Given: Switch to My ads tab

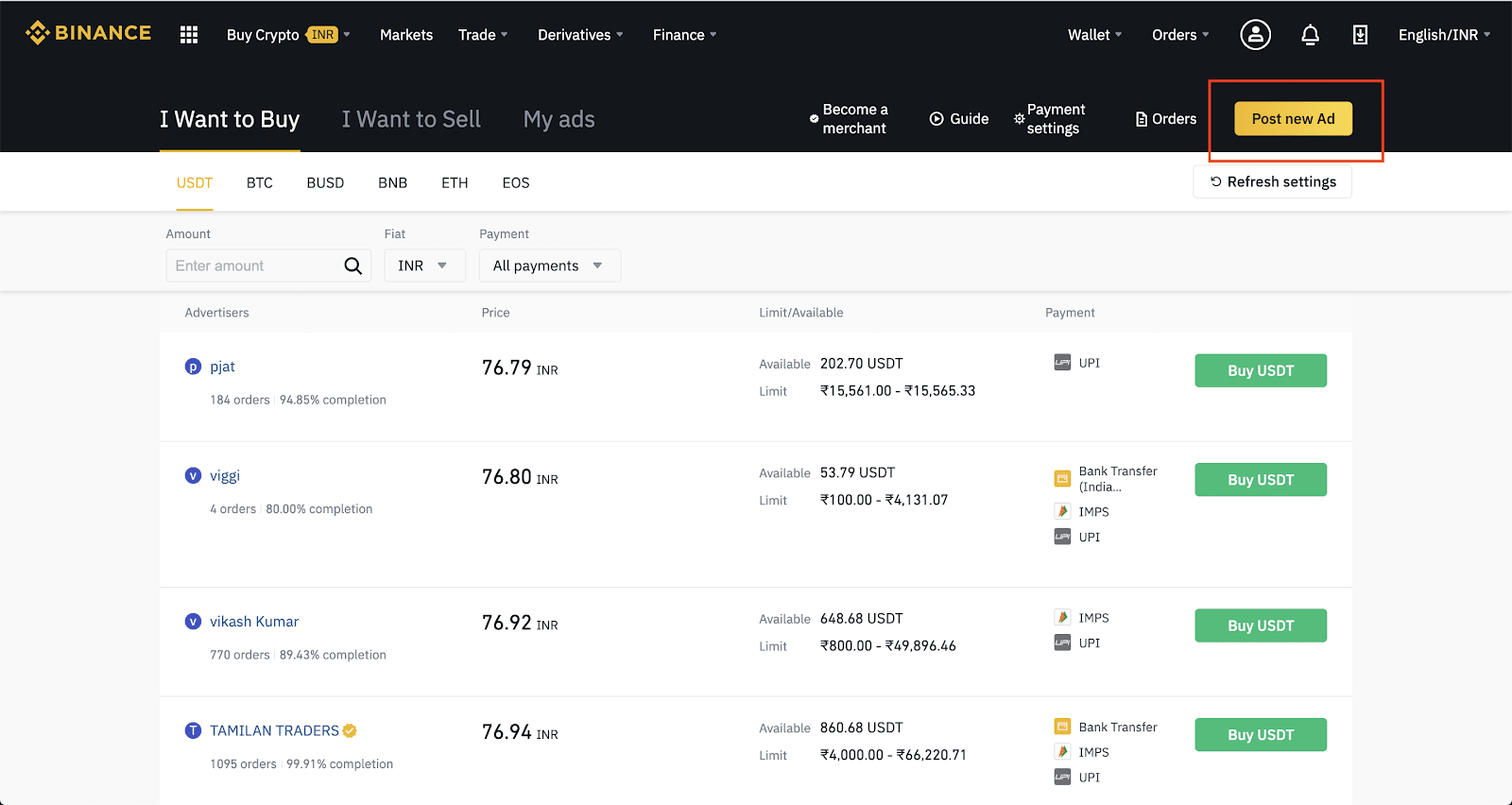Looking at the screenshot, I should [x=559, y=119].
